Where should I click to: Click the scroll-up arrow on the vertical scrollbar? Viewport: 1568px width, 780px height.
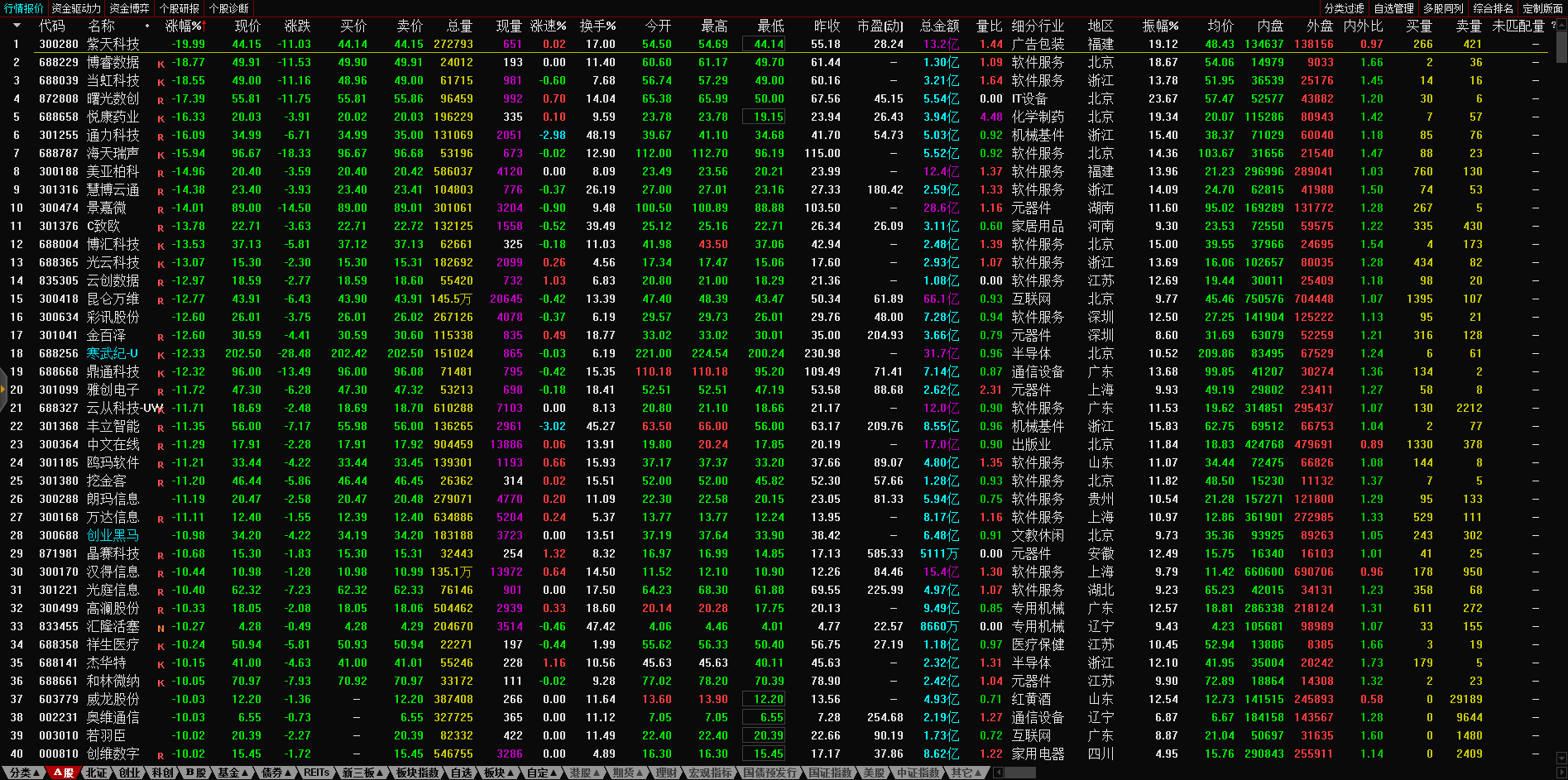[1561, 24]
